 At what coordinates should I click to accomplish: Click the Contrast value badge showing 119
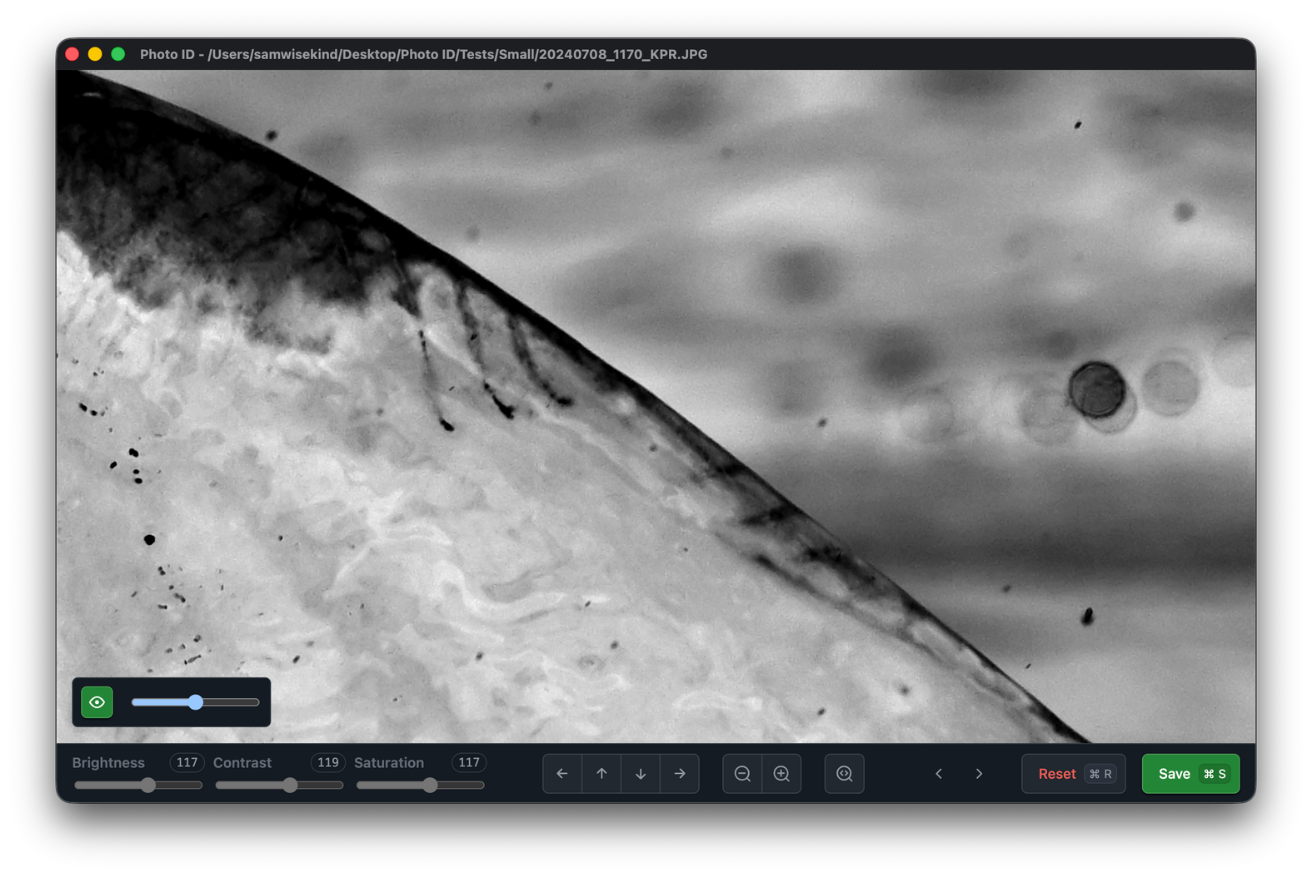click(x=328, y=762)
